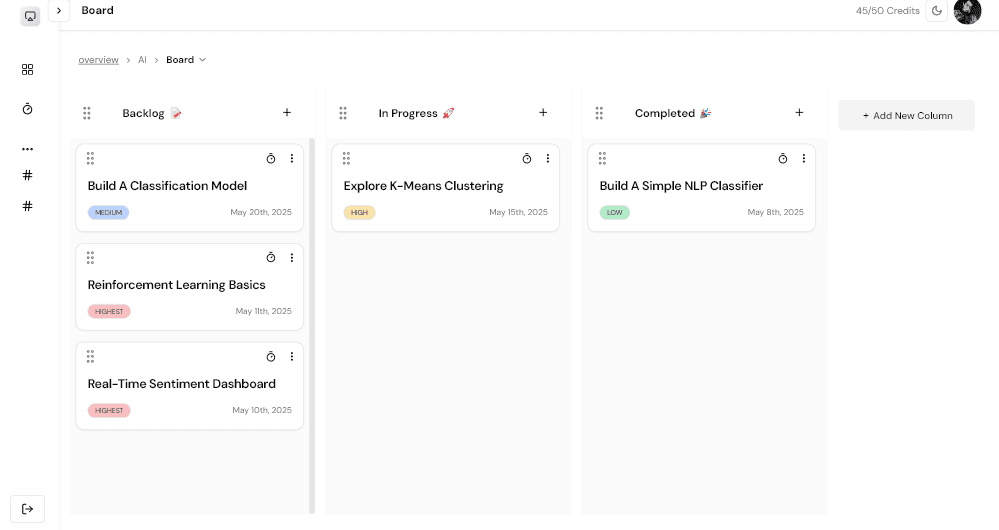The image size is (999, 530).
Task: Click the Completed column title
Action: tap(673, 113)
